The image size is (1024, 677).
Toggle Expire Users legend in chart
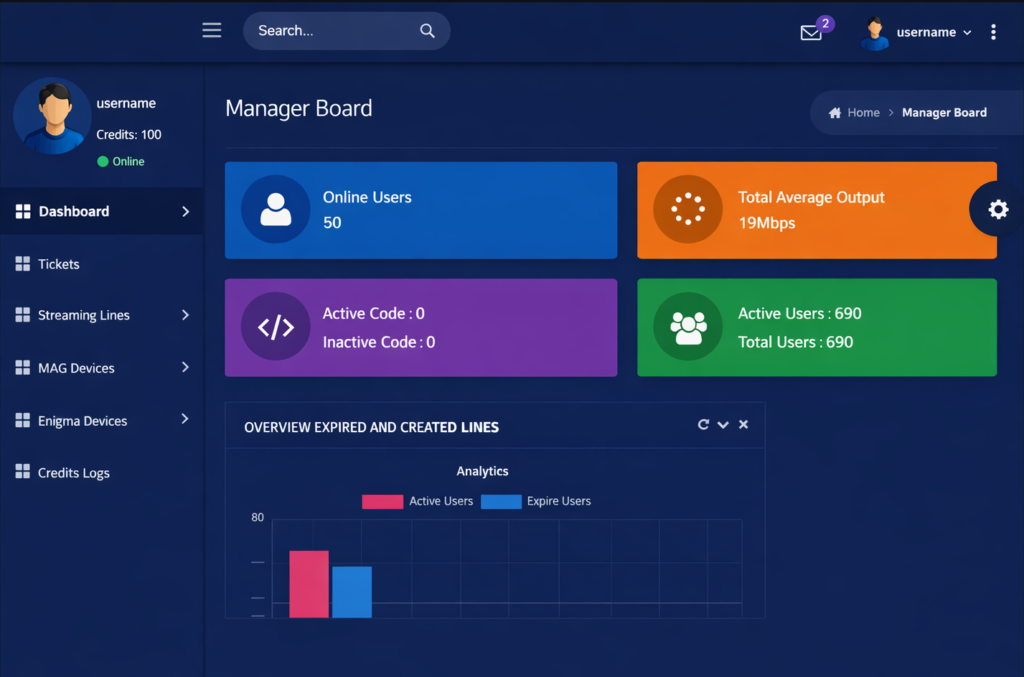pyautogui.click(x=536, y=501)
